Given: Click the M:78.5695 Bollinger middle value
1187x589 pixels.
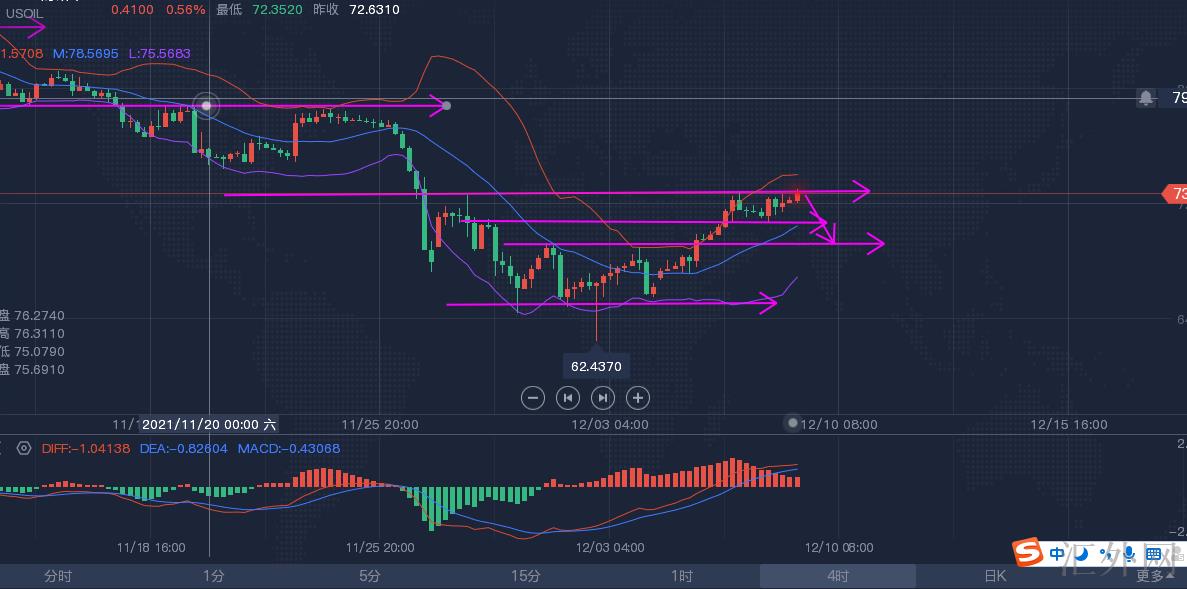Looking at the screenshot, I should point(85,54).
